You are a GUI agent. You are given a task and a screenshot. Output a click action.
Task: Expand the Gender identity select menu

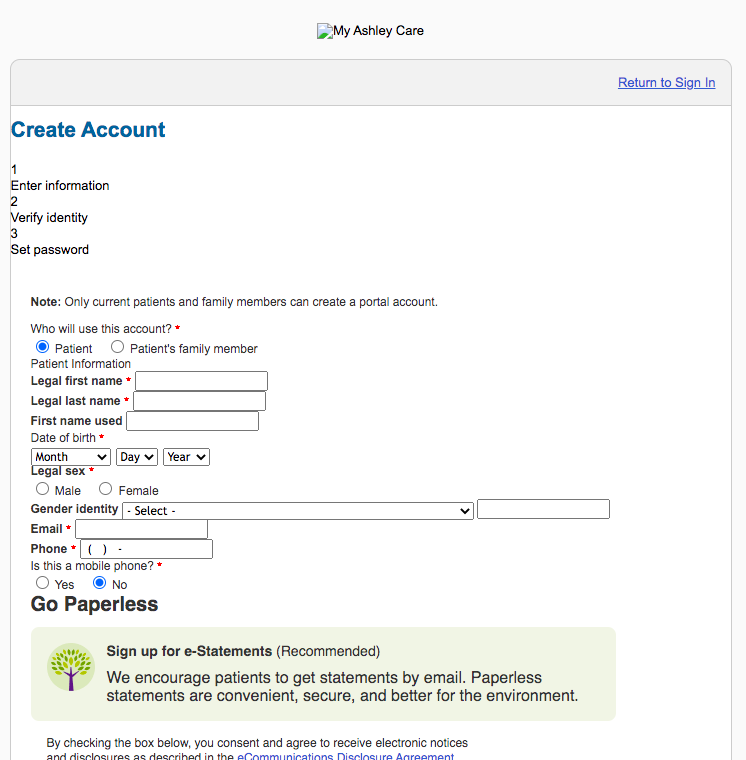coord(298,511)
